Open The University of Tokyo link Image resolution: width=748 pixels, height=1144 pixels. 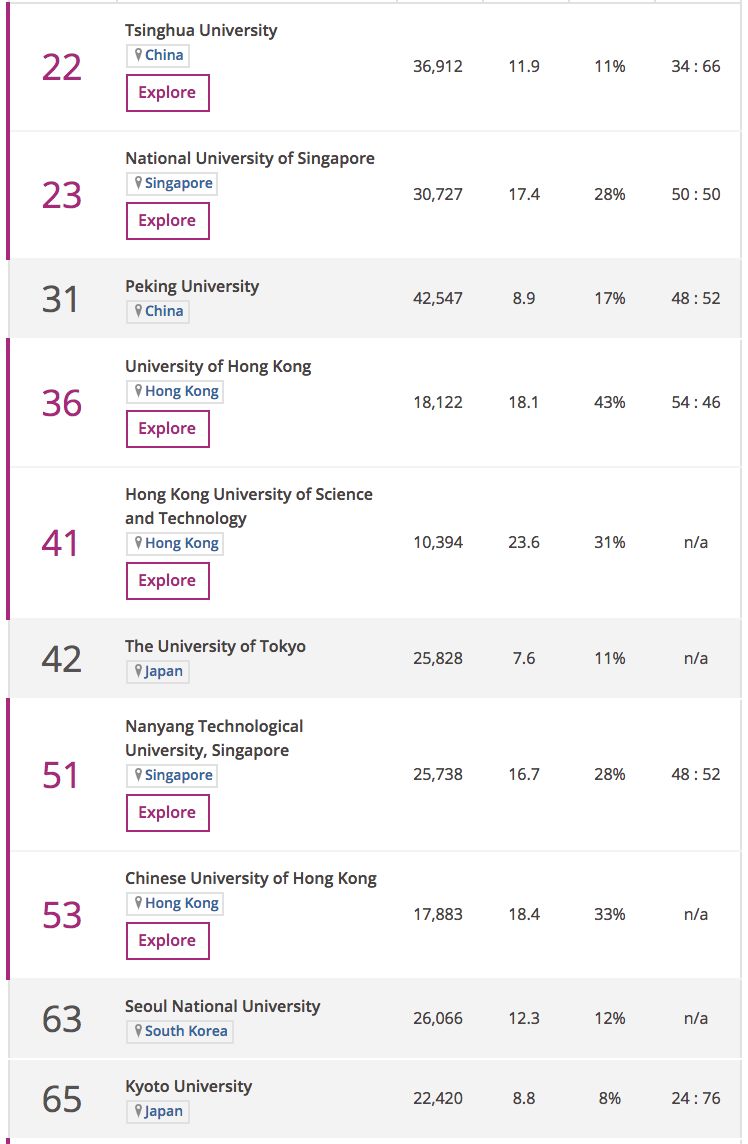[x=215, y=646]
